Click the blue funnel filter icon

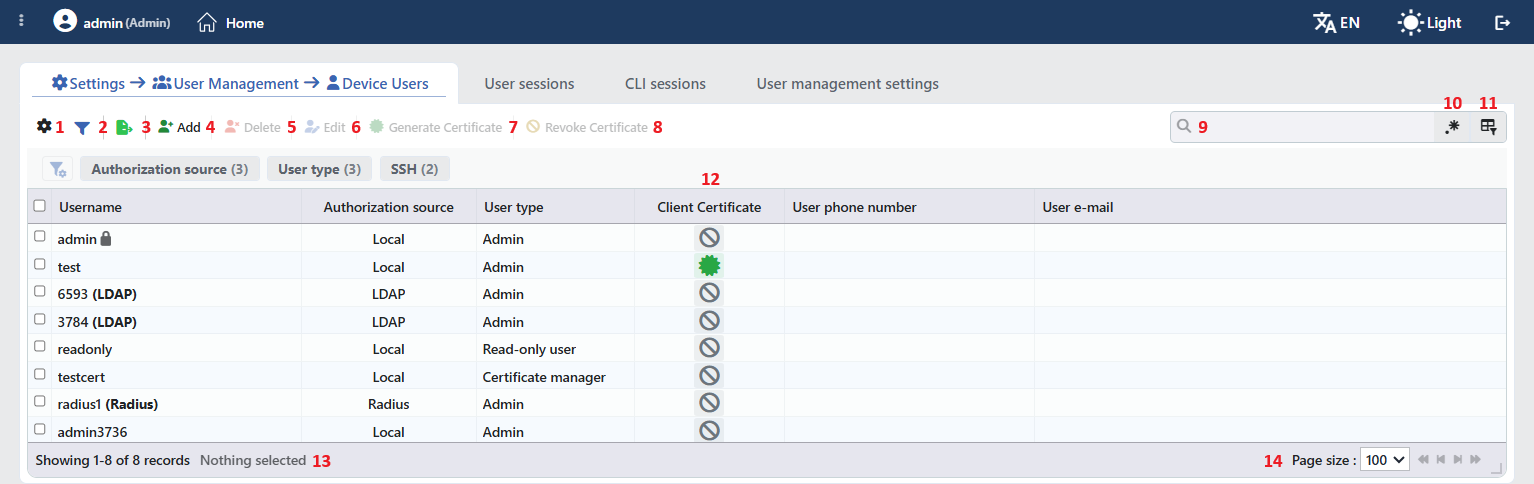pos(82,127)
